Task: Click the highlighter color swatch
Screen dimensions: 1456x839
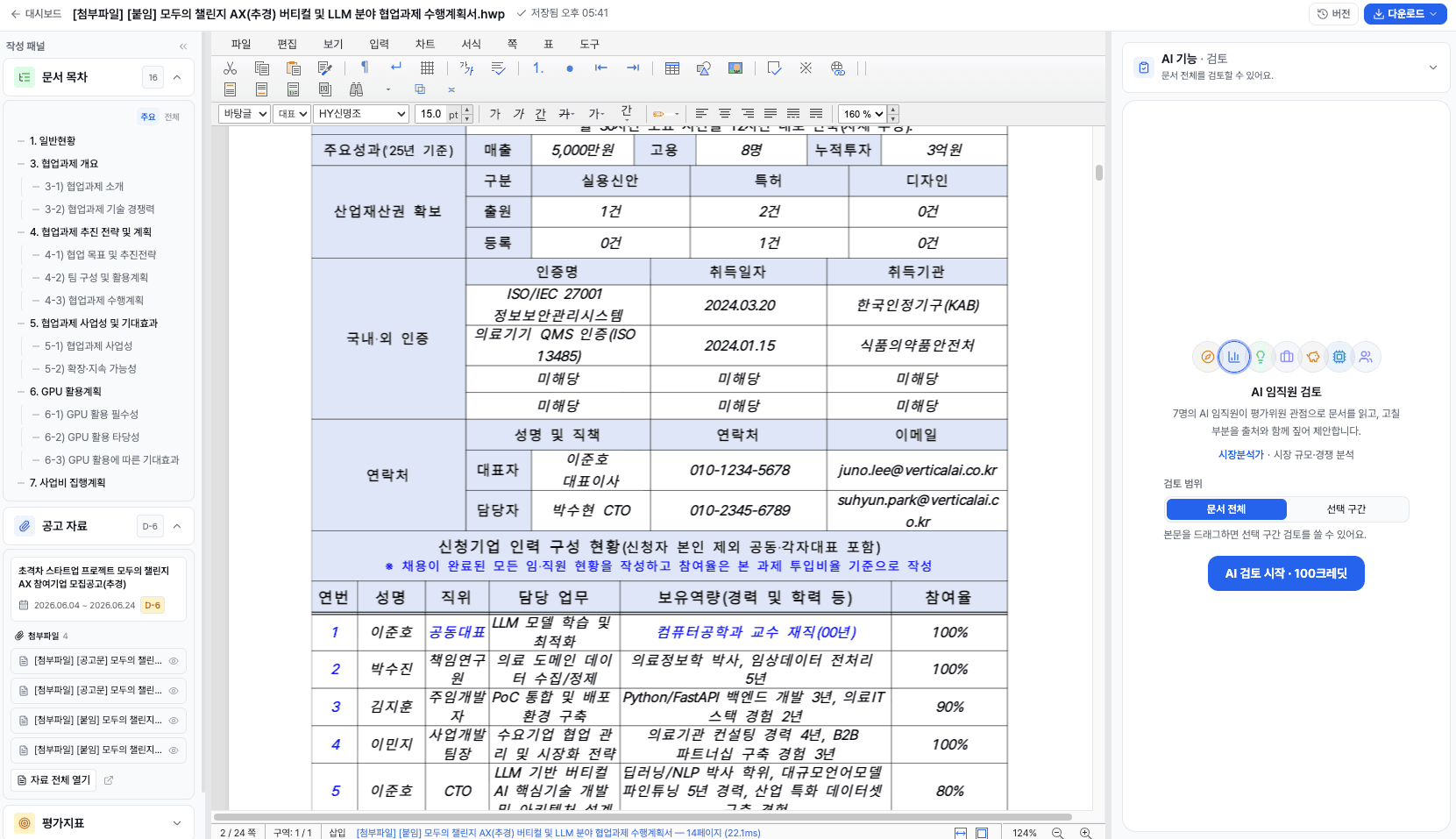Action: [659, 114]
